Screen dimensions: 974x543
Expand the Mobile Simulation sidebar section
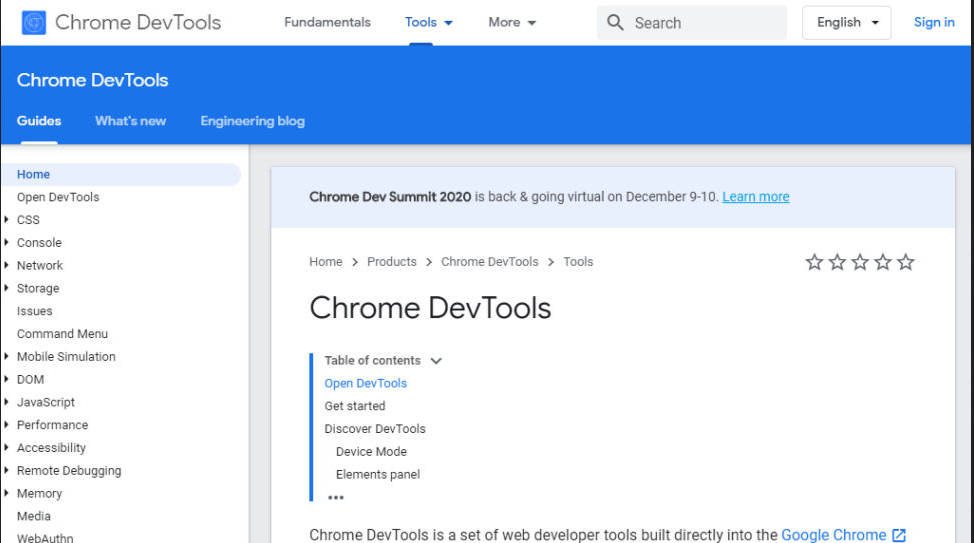click(6, 356)
